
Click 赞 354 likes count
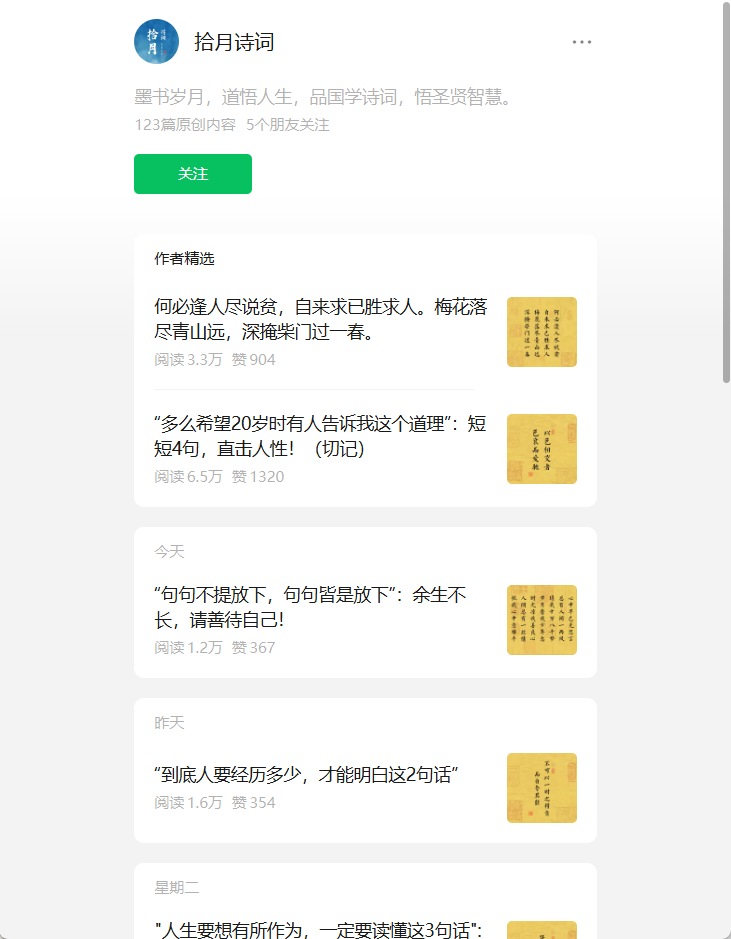[x=254, y=802]
